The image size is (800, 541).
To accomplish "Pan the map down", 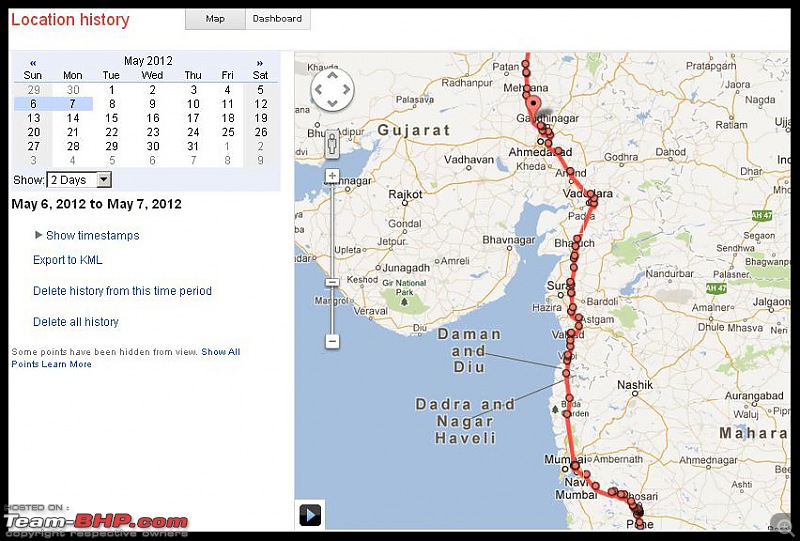I will (x=332, y=104).
